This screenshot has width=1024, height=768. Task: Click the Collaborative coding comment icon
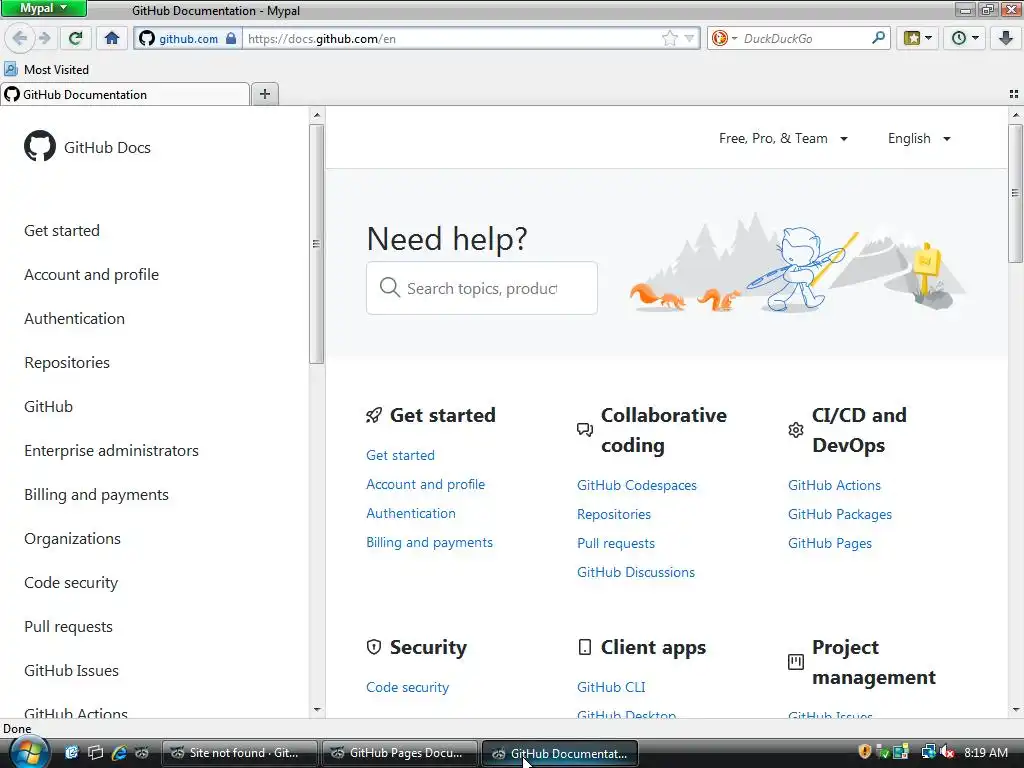pos(584,430)
